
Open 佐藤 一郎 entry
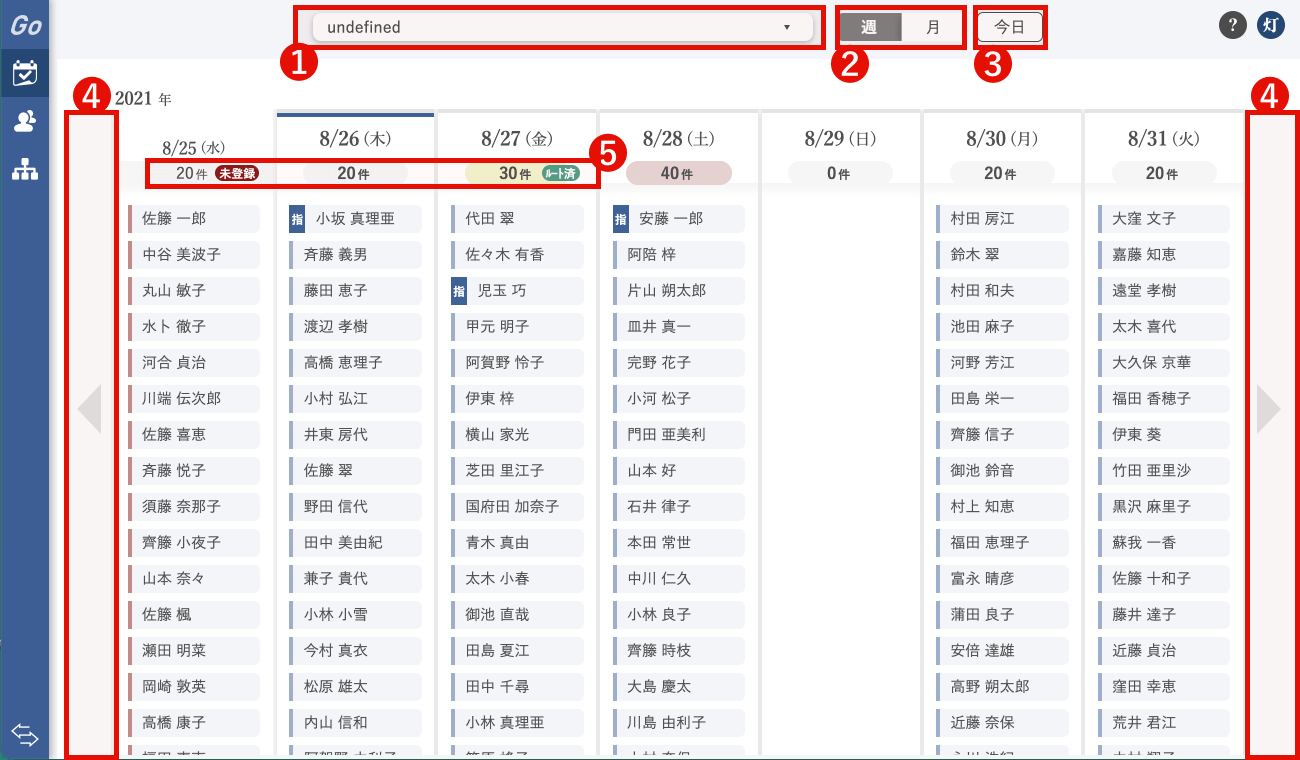point(194,219)
